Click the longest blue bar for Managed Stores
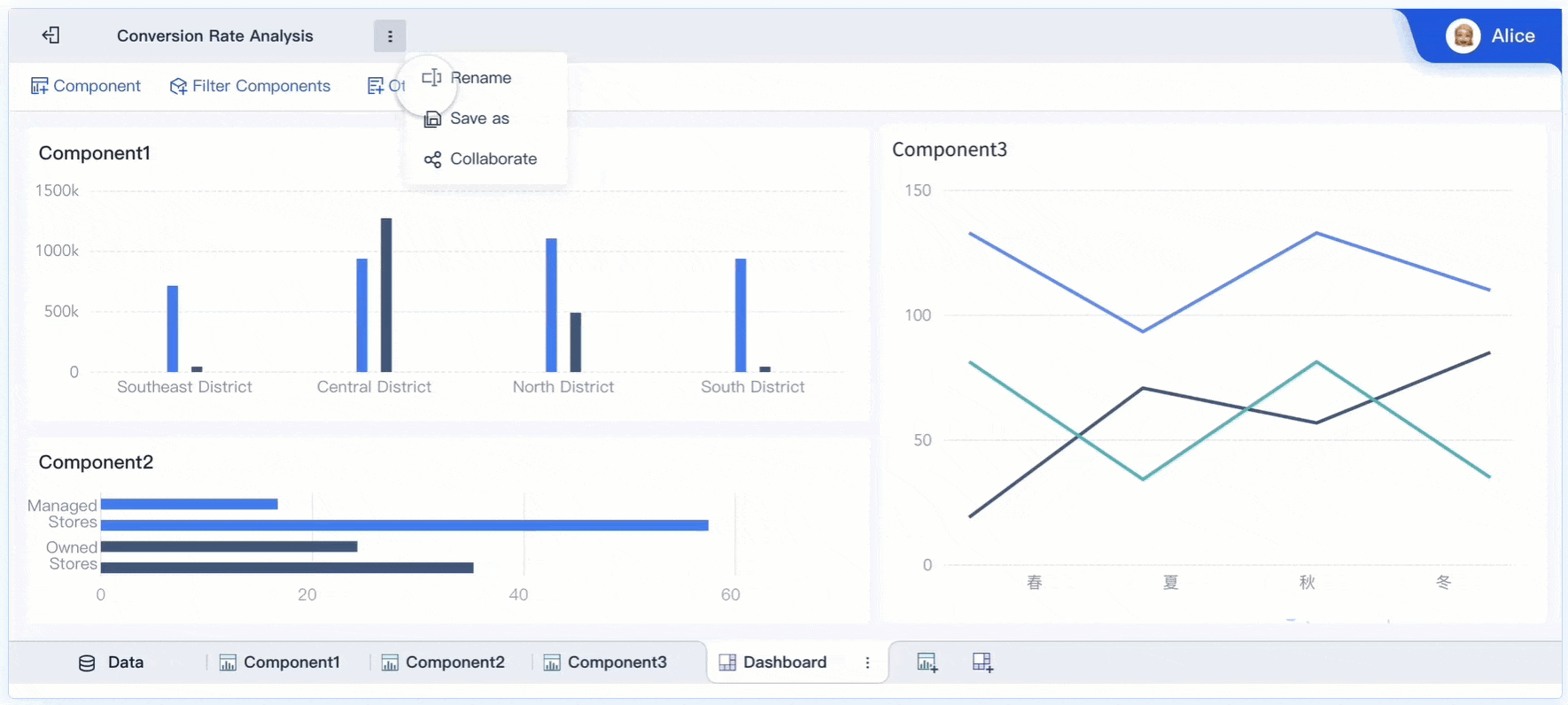This screenshot has width=1568, height=705. coord(404,525)
